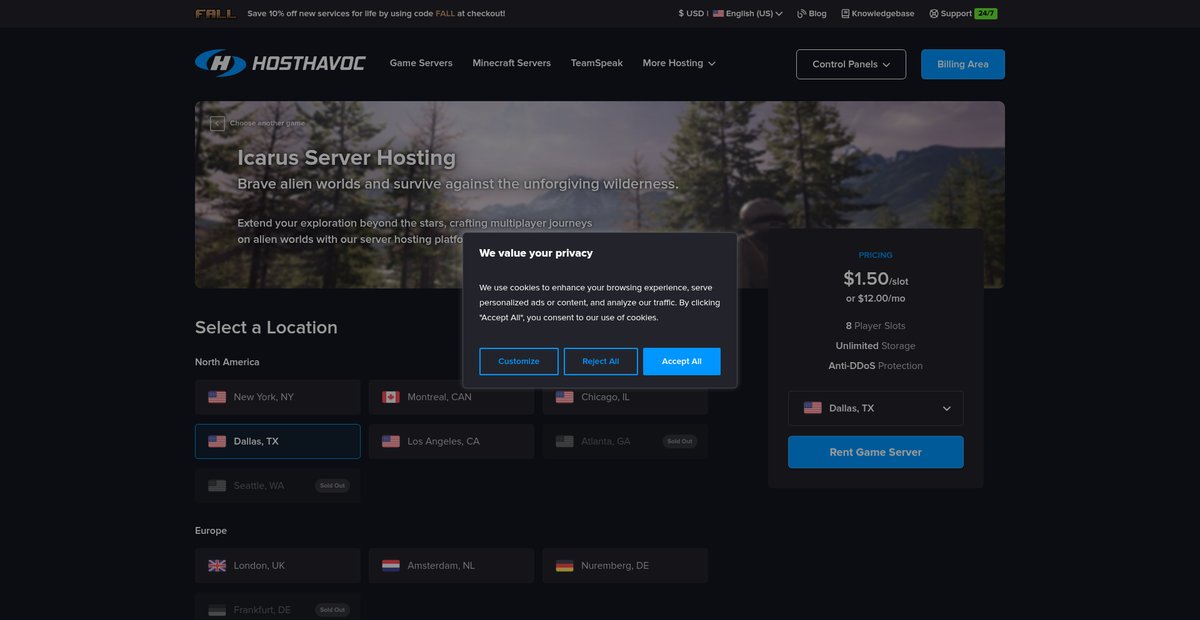Image resolution: width=1200 pixels, height=620 pixels.
Task: Open the Dallas, TX location dropdown in pricing
Action: 876,408
